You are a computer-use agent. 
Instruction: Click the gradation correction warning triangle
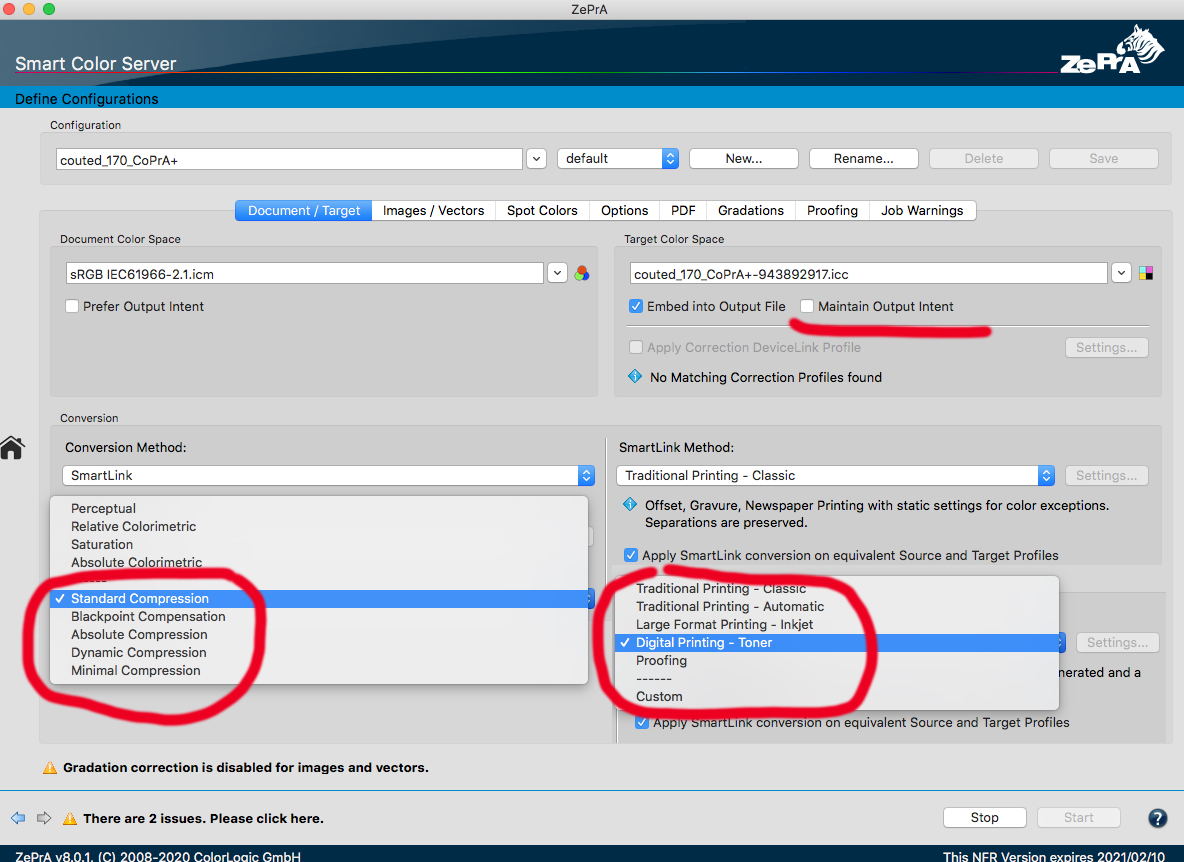[50, 768]
